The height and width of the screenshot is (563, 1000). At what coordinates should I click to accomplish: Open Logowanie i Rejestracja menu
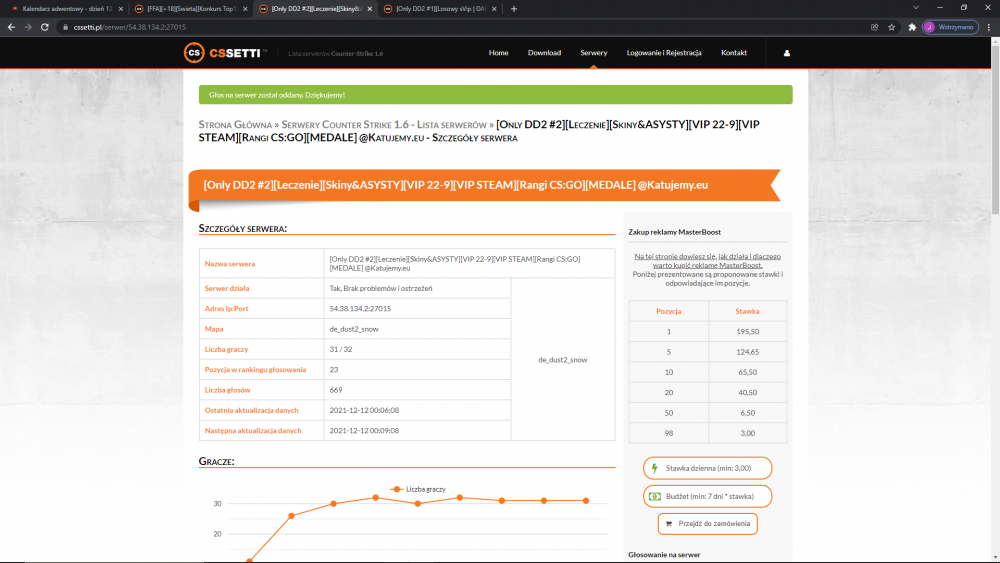(664, 53)
